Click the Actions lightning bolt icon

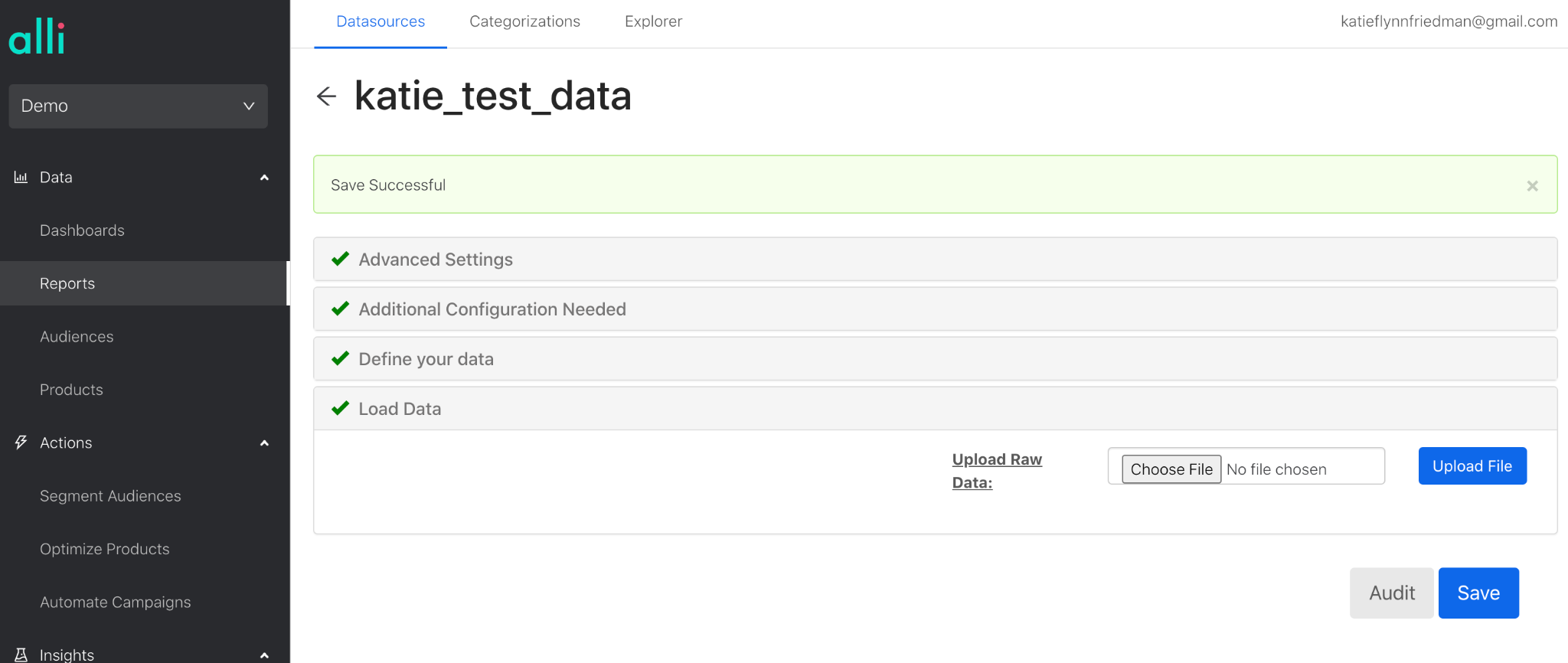tap(21, 443)
